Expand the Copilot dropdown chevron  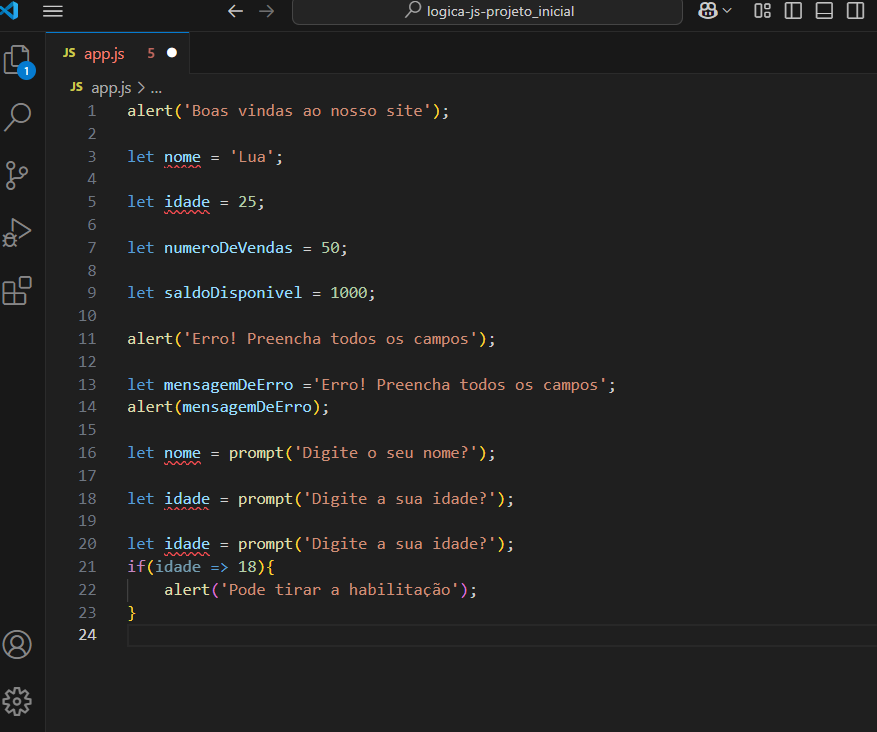click(x=727, y=11)
